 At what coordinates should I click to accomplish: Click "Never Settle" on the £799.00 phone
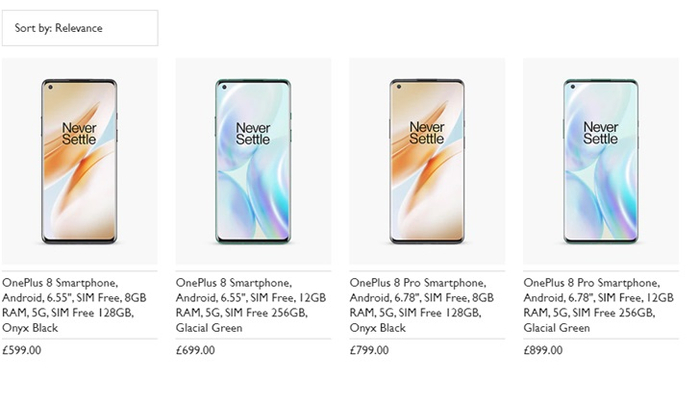[427, 133]
